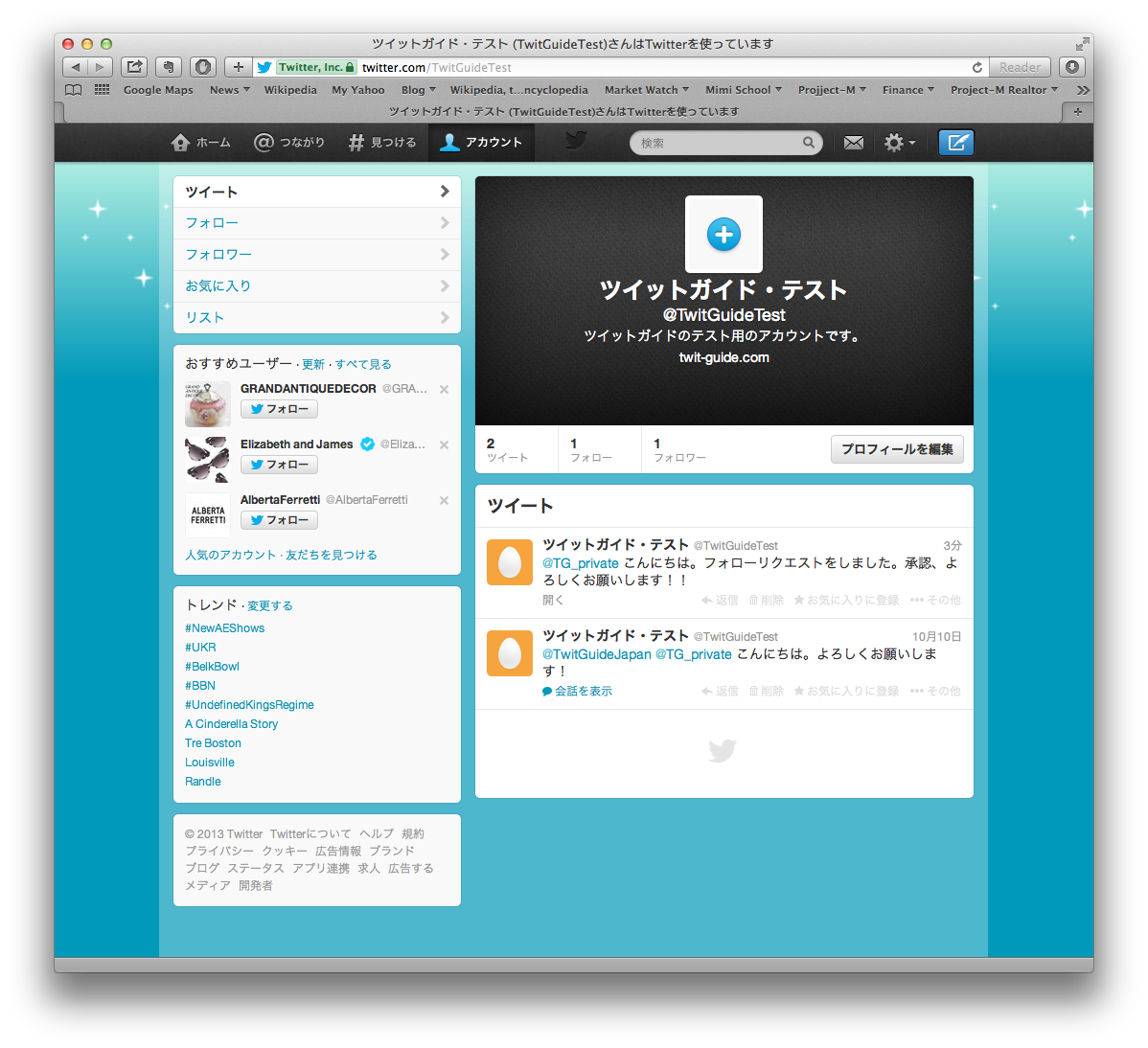The image size is (1148, 1048).
Task: Open the フォロワー sidebar item
Action: coord(317,255)
